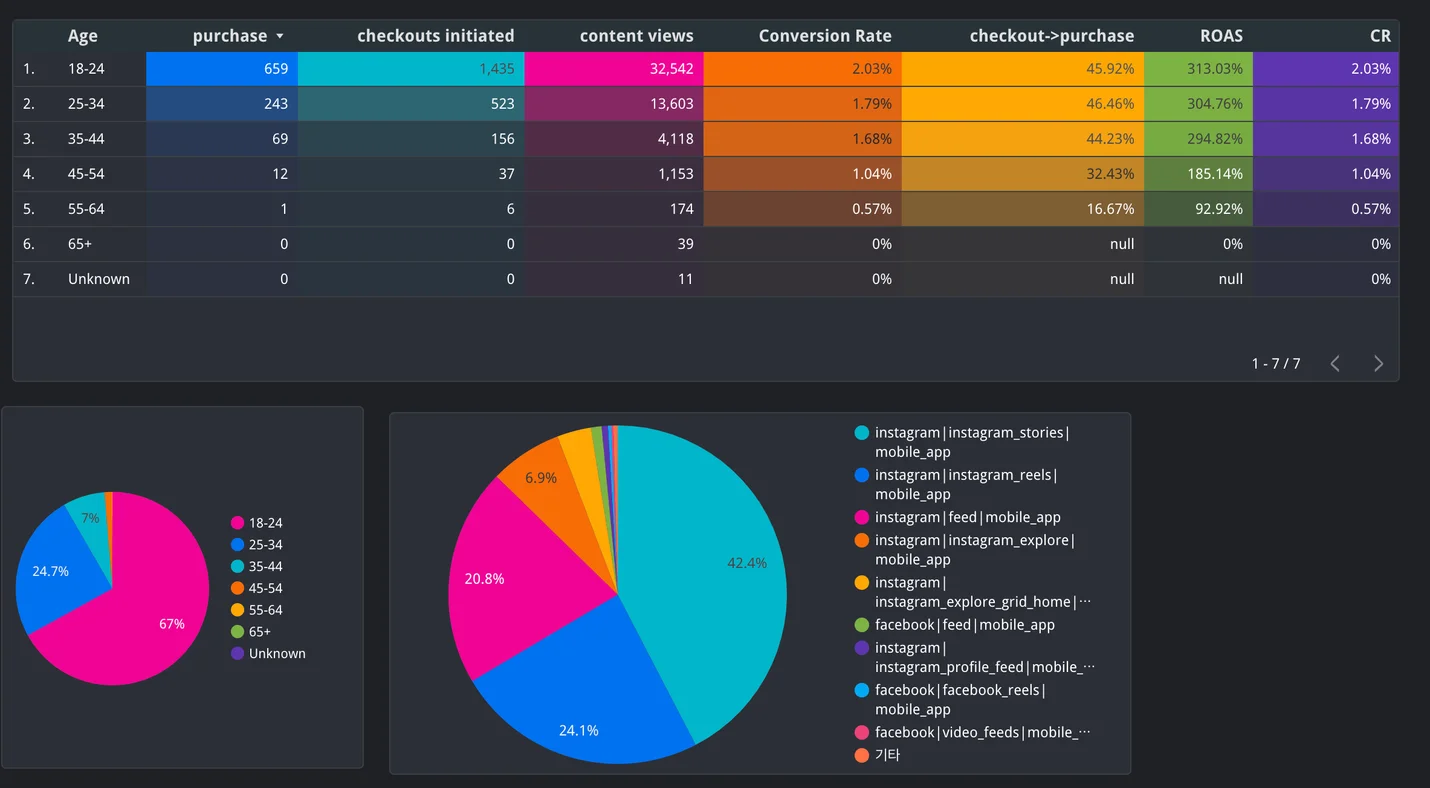The image size is (1430, 788).
Task: Click the Conversion Rate column header
Action: coord(824,36)
